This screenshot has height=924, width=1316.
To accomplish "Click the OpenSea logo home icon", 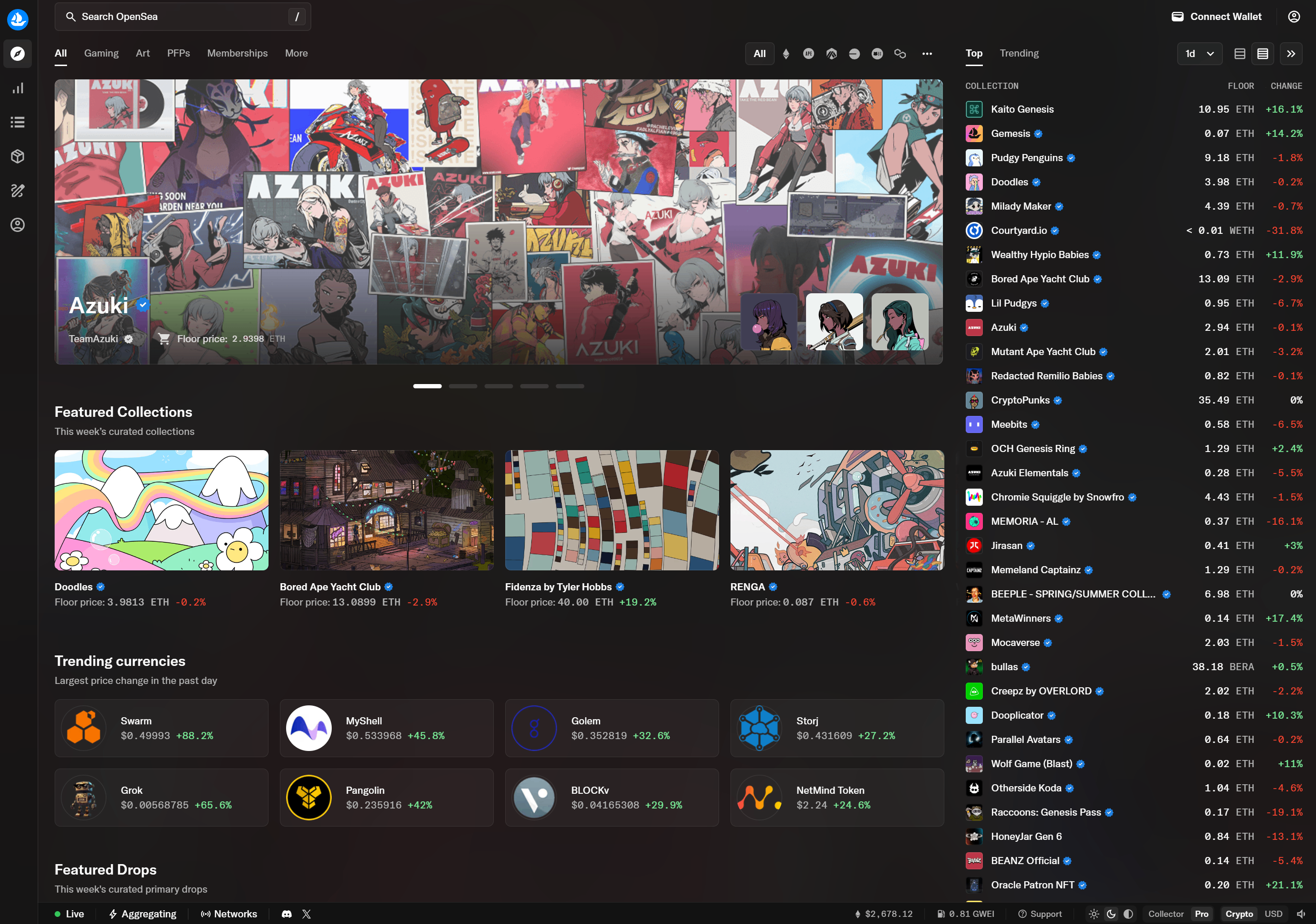I will (x=18, y=19).
